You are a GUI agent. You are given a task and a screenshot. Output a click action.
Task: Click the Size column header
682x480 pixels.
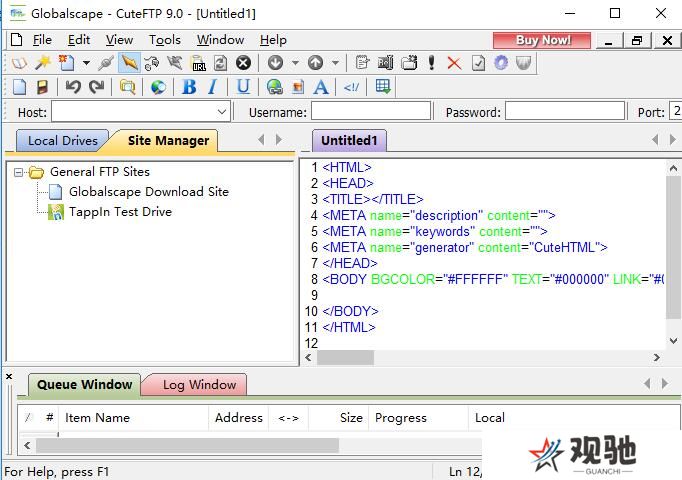click(x=338, y=418)
